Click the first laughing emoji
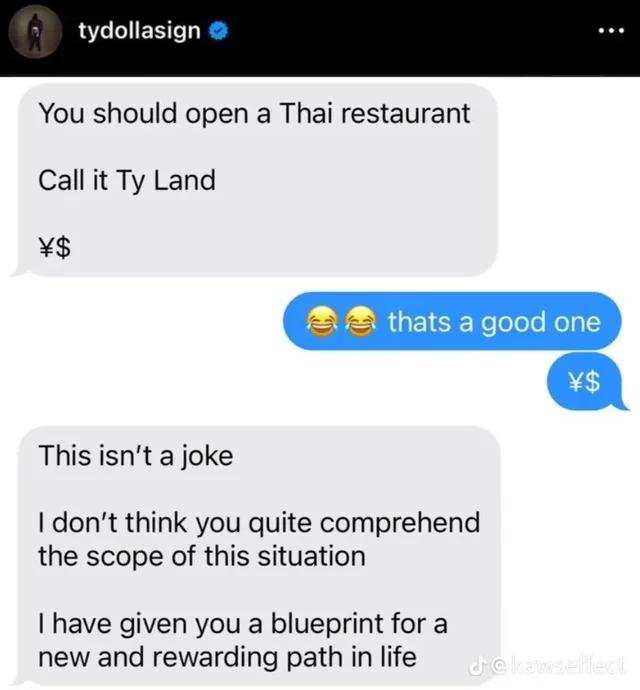The image size is (640, 690). tap(321, 322)
